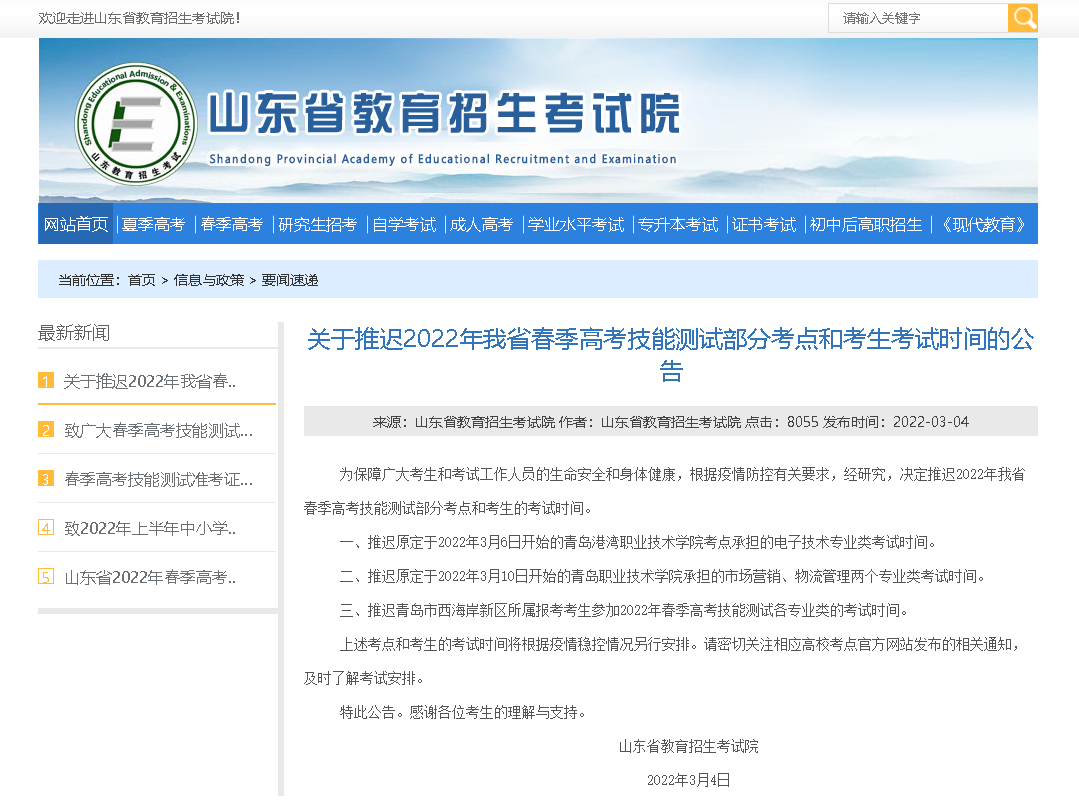Go to the 夏季高考 menu item
The image size is (1079, 807).
pos(153,225)
